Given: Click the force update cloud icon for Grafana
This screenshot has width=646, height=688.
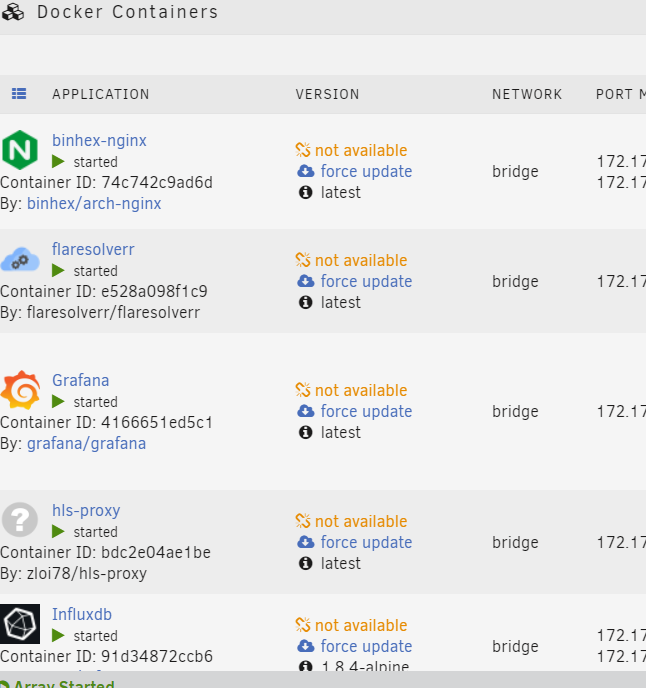Looking at the screenshot, I should pos(306,411).
